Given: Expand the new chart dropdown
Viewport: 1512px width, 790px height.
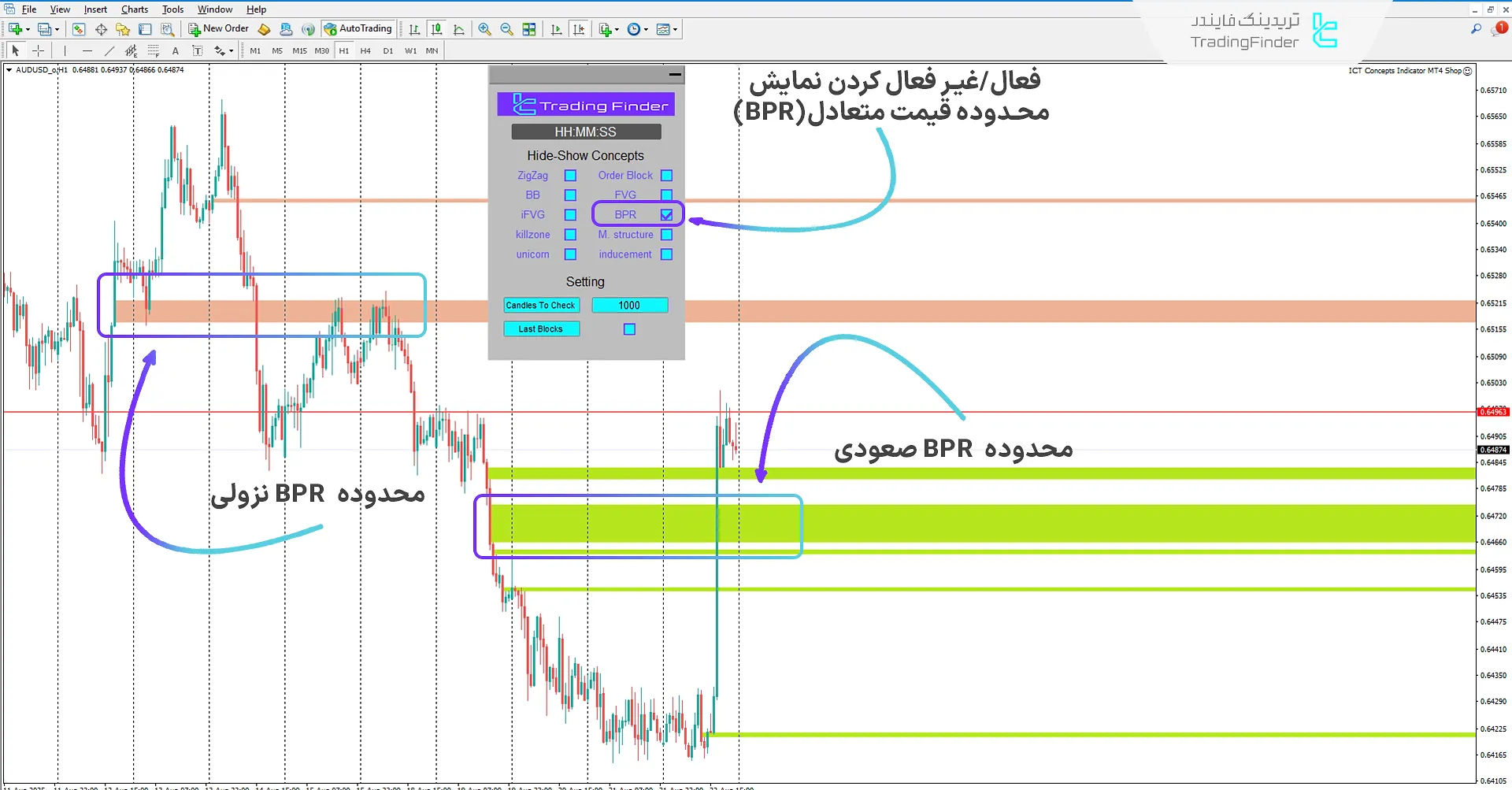Looking at the screenshot, I should [x=26, y=29].
